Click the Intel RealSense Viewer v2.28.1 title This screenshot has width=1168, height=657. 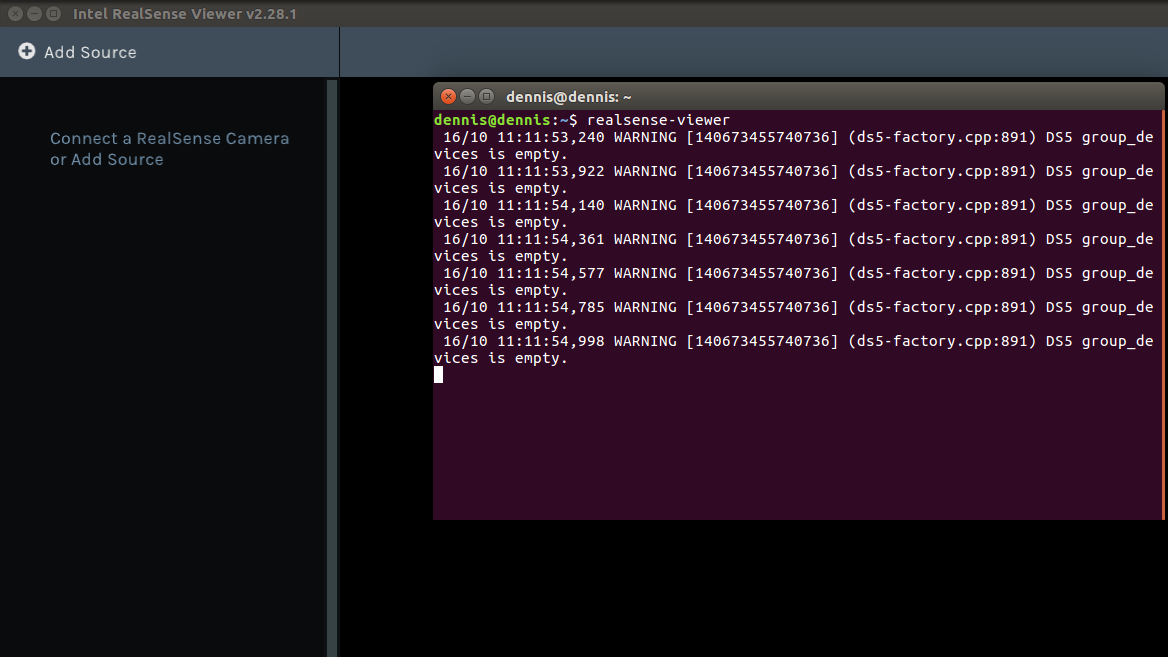(185, 14)
